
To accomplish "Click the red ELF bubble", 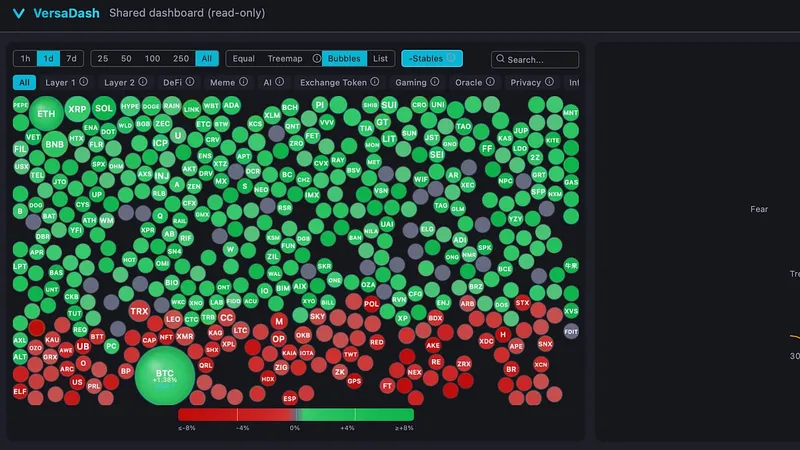I will (20, 391).
